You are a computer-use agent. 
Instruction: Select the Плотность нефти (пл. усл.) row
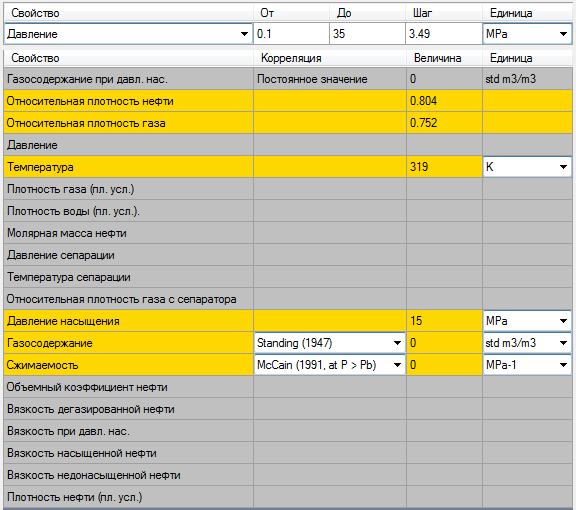point(288,497)
